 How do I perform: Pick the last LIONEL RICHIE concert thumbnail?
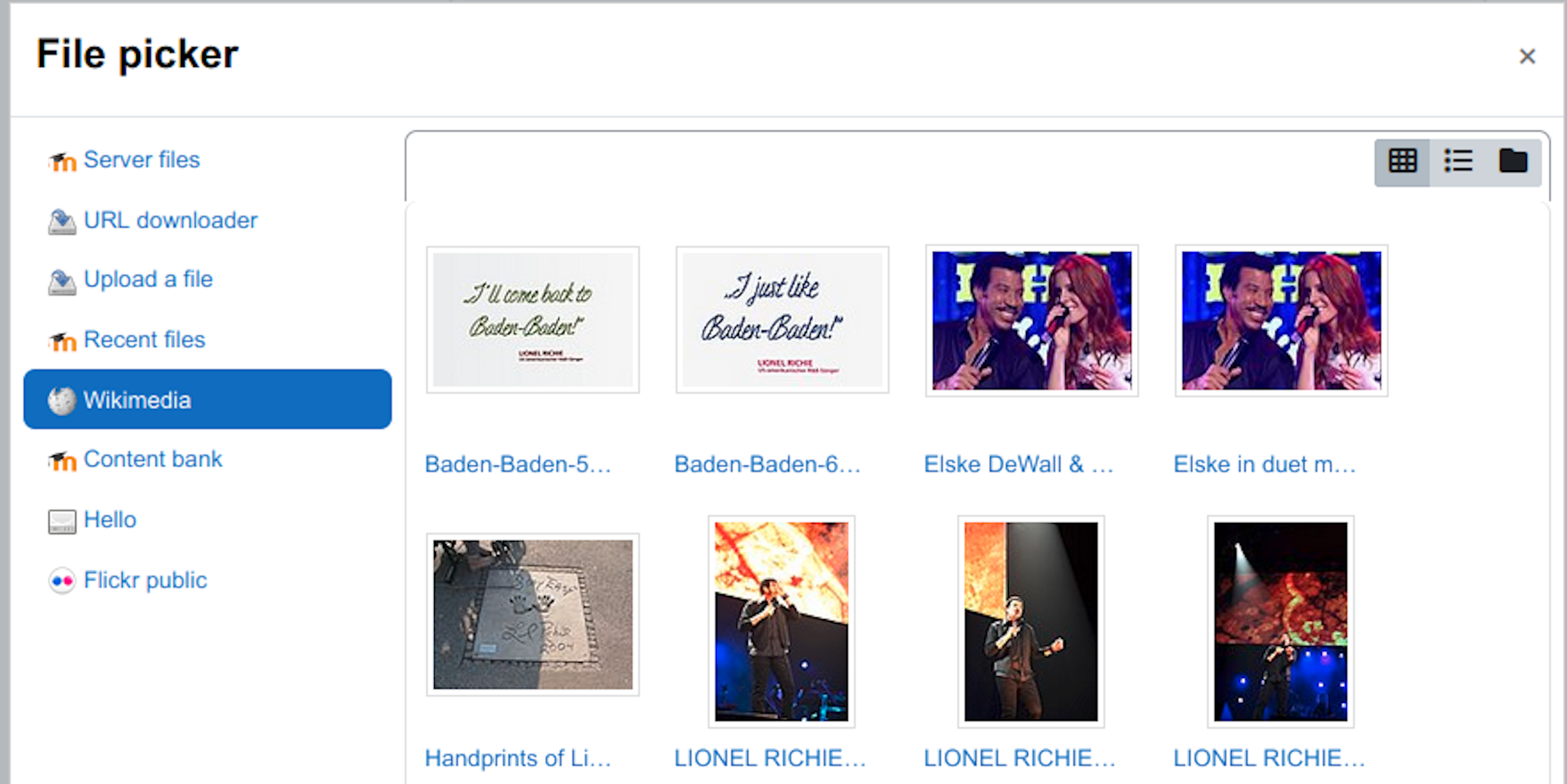click(x=1281, y=622)
